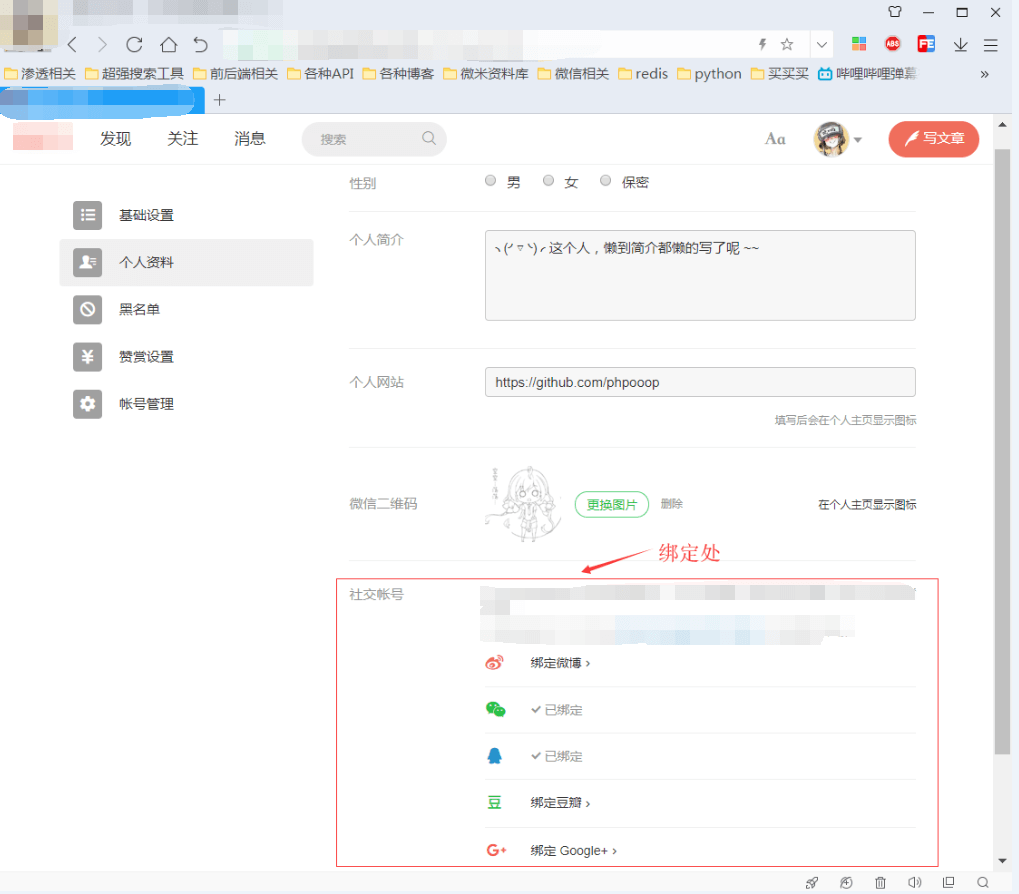Screen dimensions: 1019x894
Task: Click the skin shirt icon in title bar
Action: [x=895, y=12]
